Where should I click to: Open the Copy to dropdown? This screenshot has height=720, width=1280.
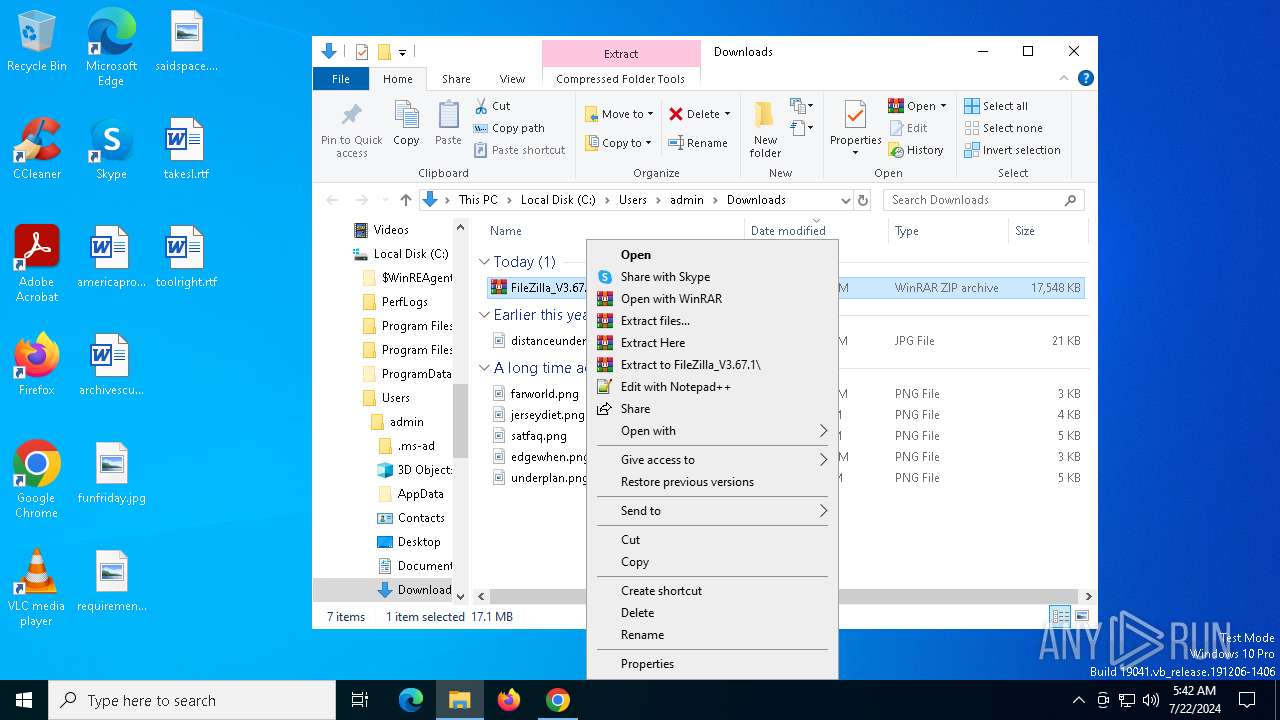(618, 143)
